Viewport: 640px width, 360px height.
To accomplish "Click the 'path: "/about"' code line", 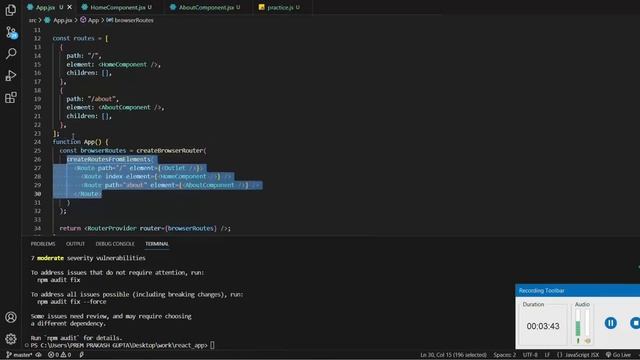I will 93,99.
